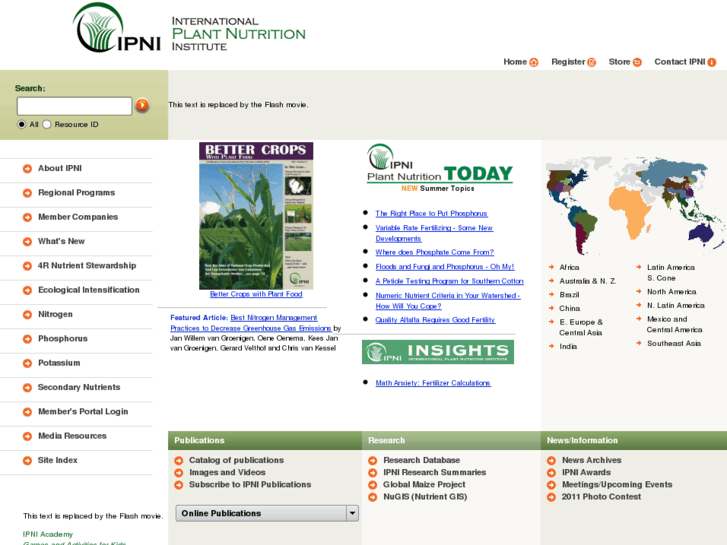Viewport: 727px width, 545px height.
Task: Click inside the Search text field
Action: click(75, 106)
